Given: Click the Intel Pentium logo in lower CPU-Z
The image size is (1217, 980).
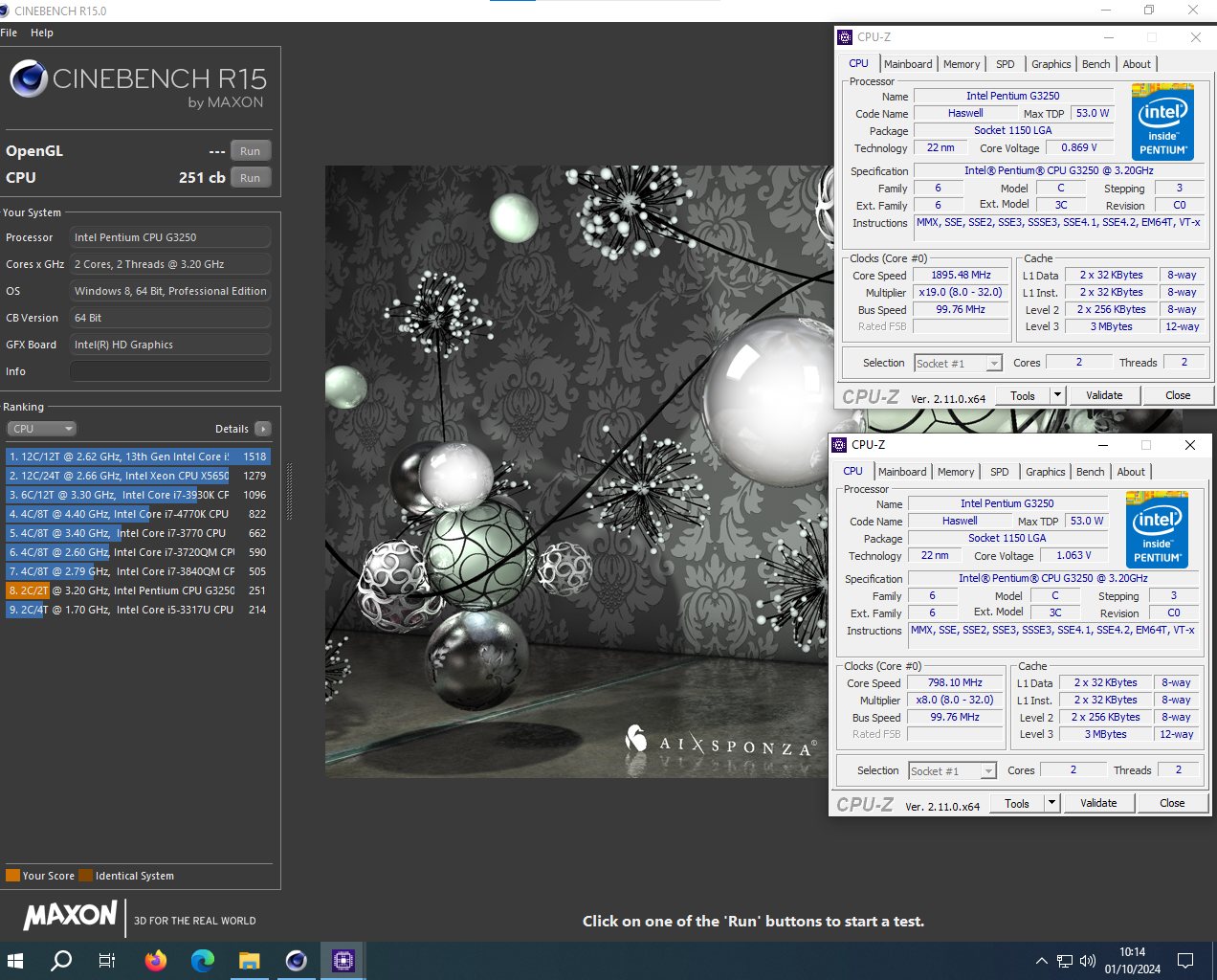Looking at the screenshot, I should tap(1157, 530).
